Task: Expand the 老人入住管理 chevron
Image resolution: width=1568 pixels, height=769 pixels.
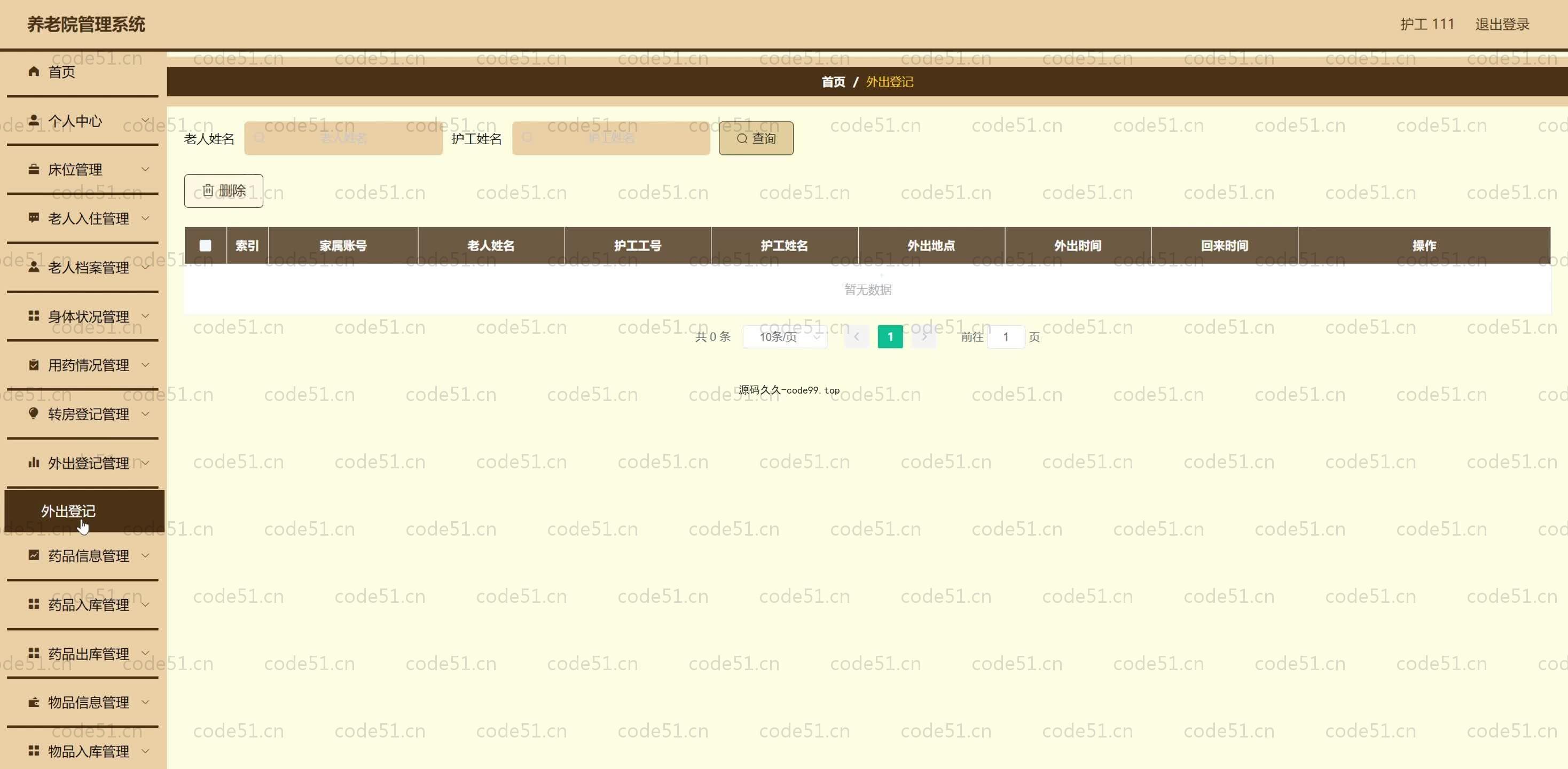Action: [145, 218]
